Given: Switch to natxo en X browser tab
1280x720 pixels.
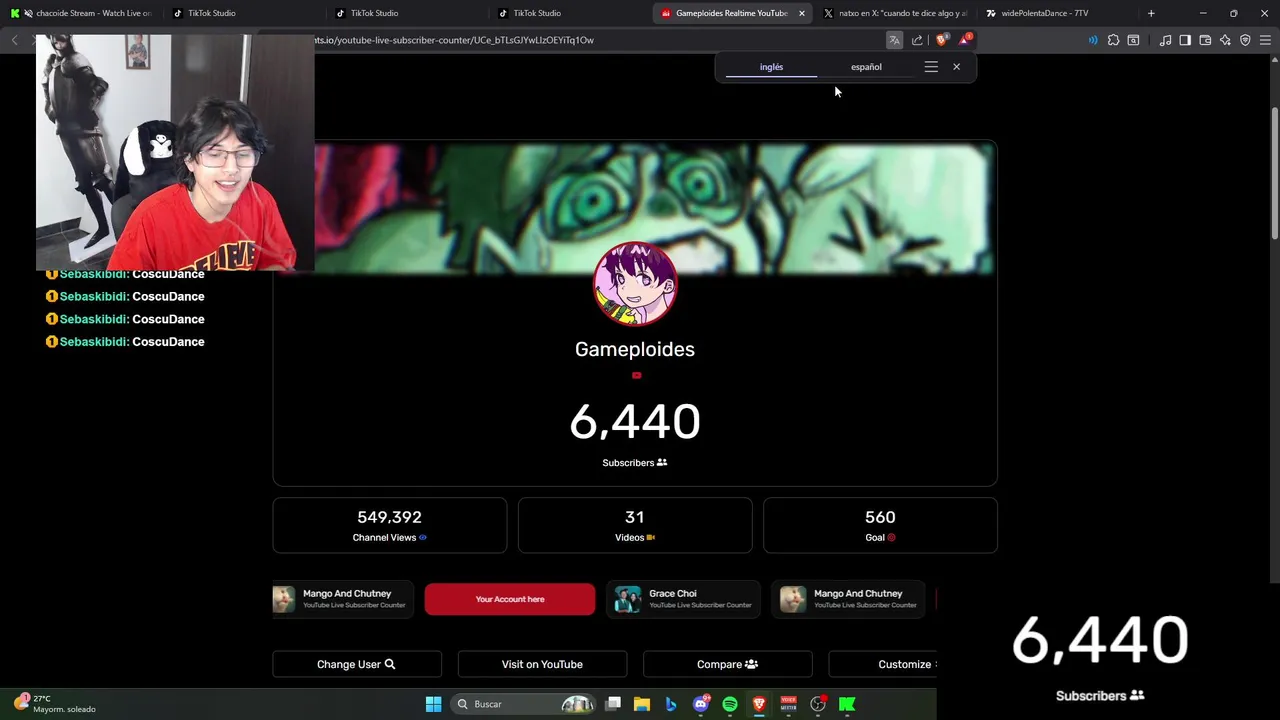Looking at the screenshot, I should (x=895, y=13).
